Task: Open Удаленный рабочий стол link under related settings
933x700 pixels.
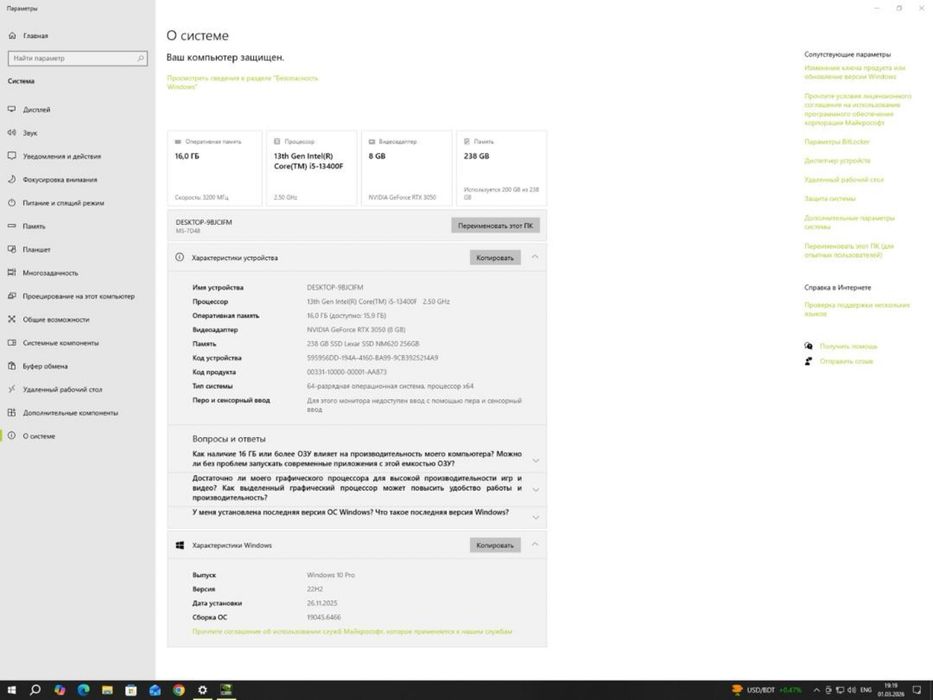Action: tap(844, 180)
